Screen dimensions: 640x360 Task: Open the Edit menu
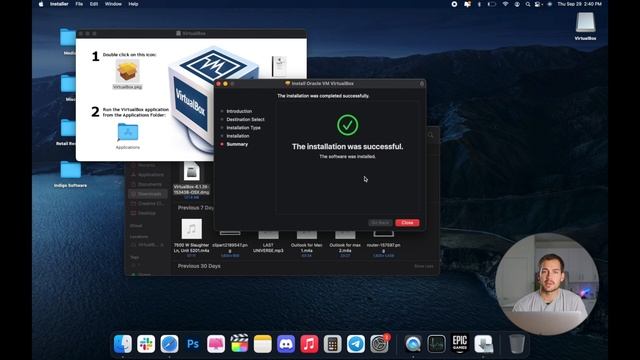pyautogui.click(x=94, y=4)
